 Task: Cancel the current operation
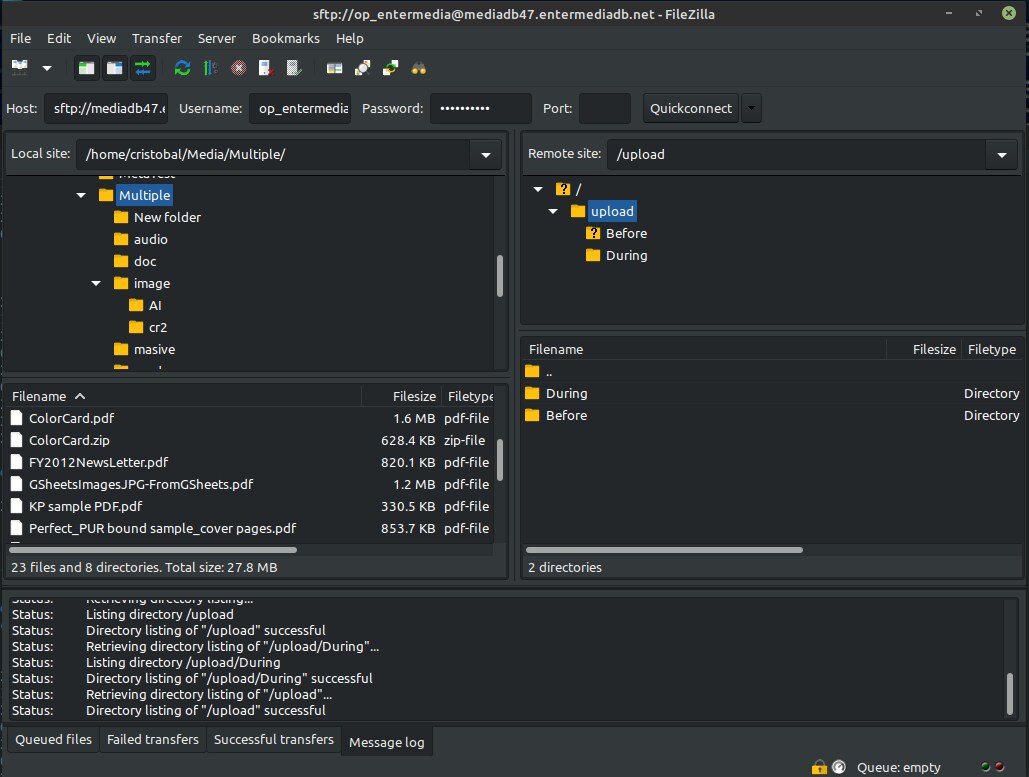(x=238, y=68)
